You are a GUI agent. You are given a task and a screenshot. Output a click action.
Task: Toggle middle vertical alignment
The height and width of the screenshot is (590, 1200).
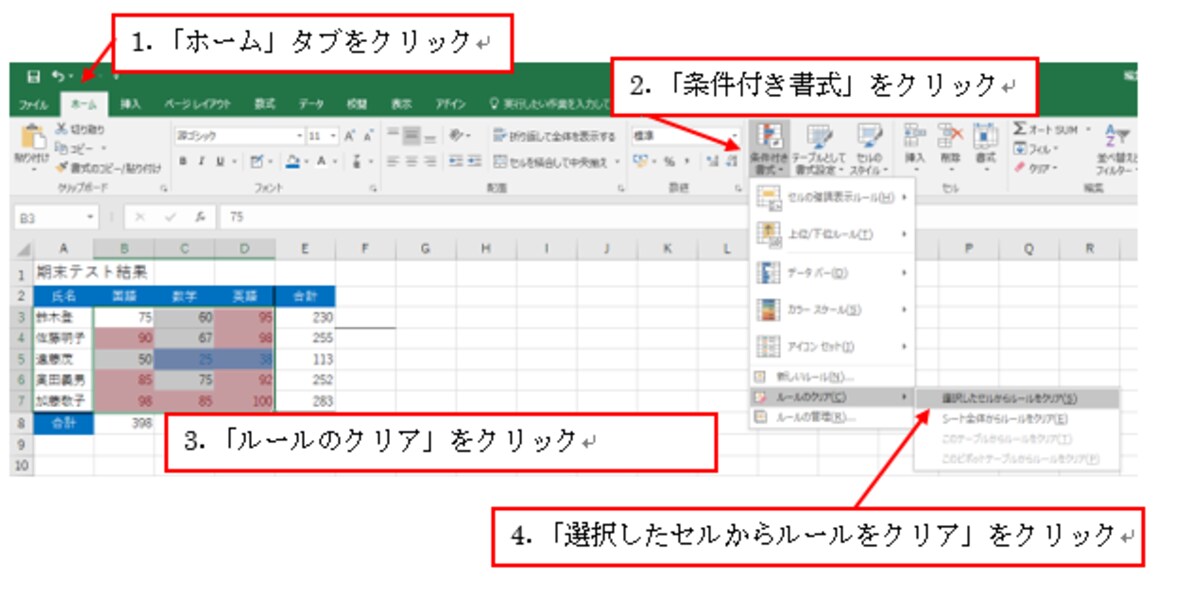click(411, 135)
